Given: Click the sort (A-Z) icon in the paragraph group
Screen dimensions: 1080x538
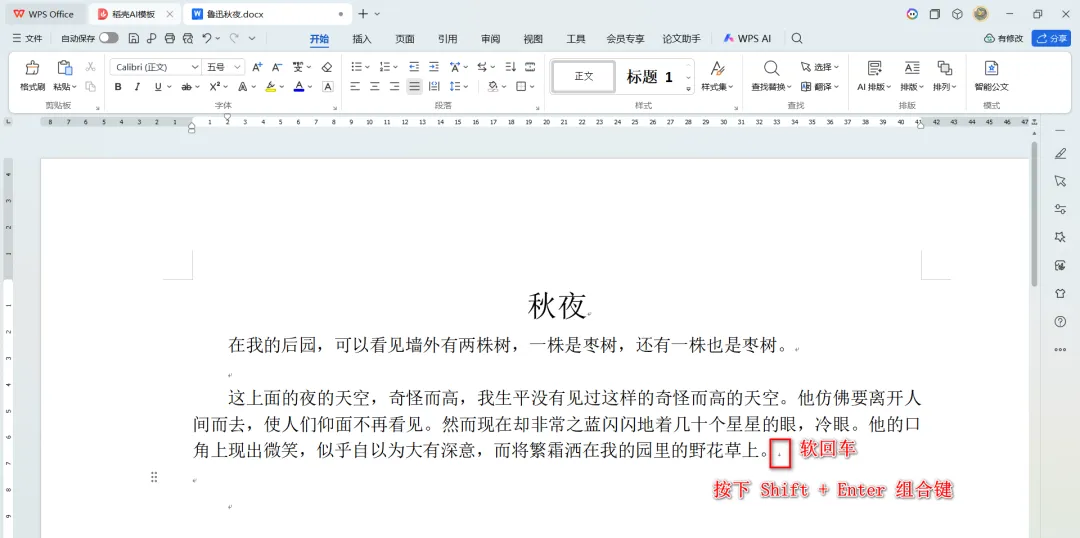Looking at the screenshot, I should 510,67.
